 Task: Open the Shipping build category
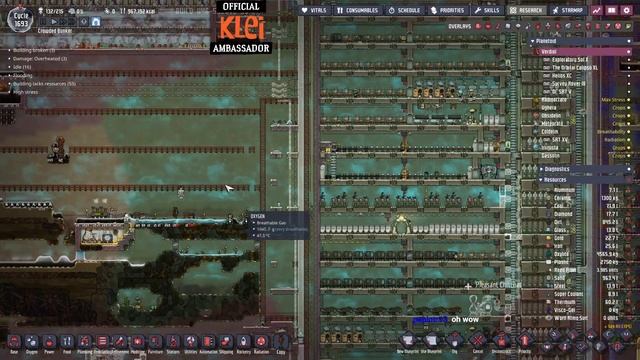point(226,343)
